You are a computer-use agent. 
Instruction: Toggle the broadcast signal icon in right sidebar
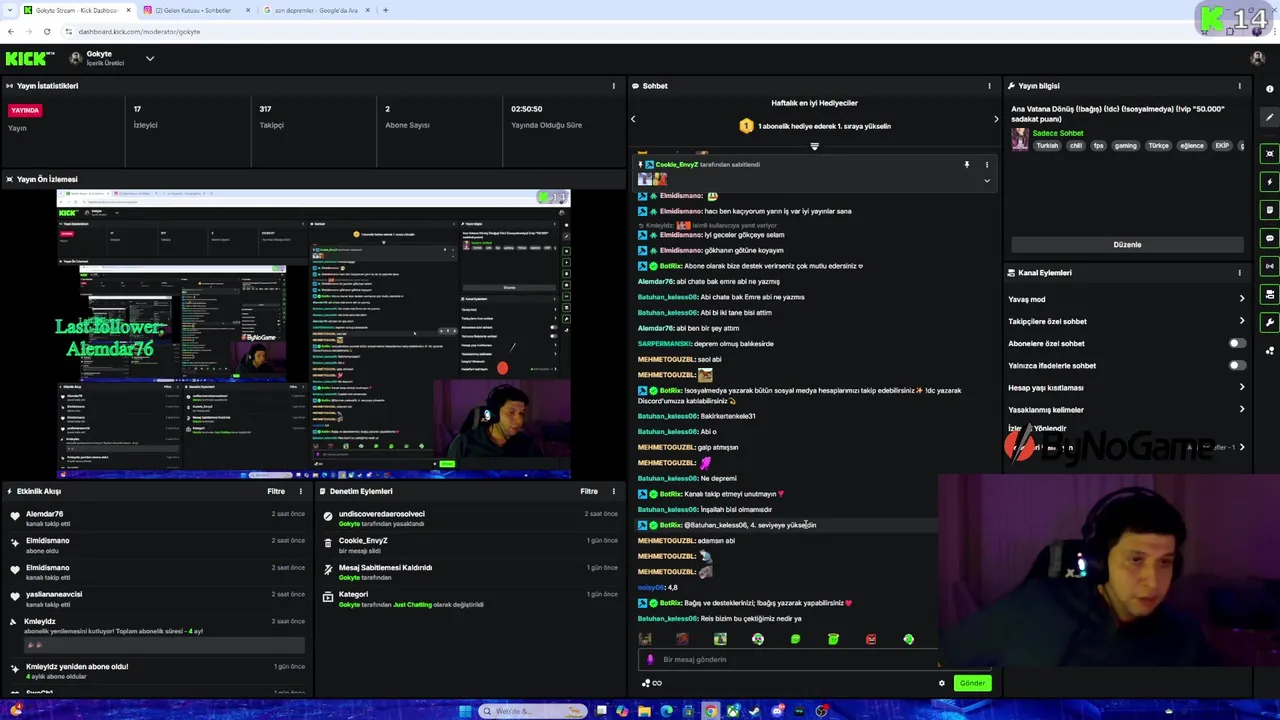click(1269, 266)
